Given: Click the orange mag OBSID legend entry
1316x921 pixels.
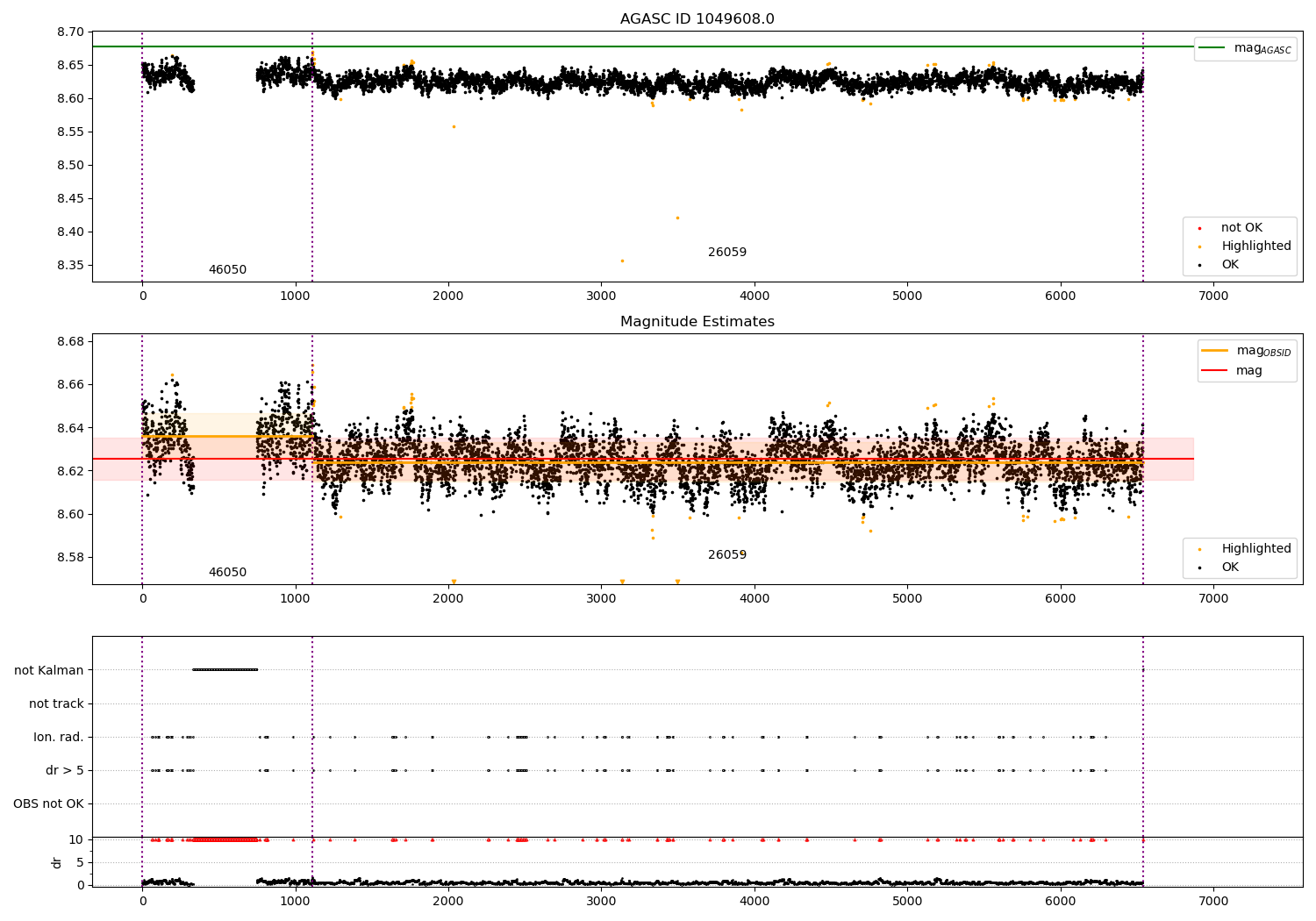Looking at the screenshot, I should click(x=1246, y=351).
